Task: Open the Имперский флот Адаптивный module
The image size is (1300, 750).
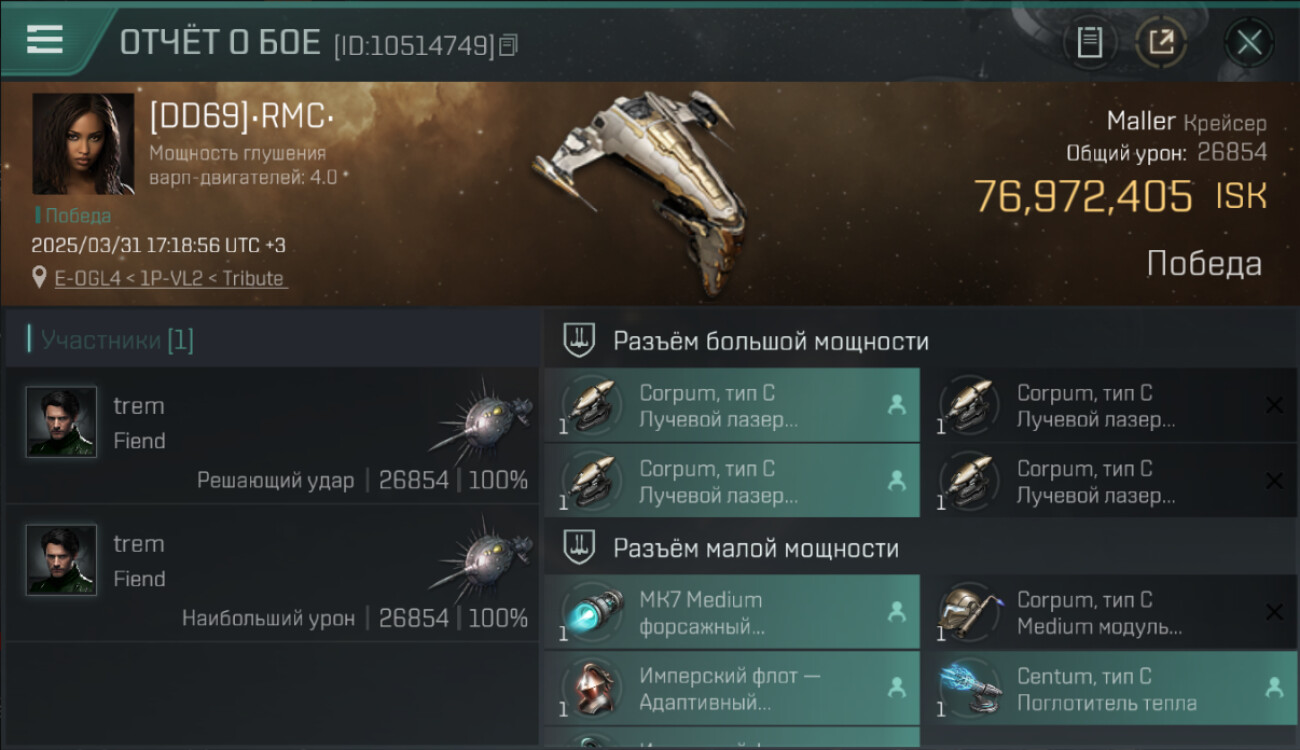Action: coord(732,689)
